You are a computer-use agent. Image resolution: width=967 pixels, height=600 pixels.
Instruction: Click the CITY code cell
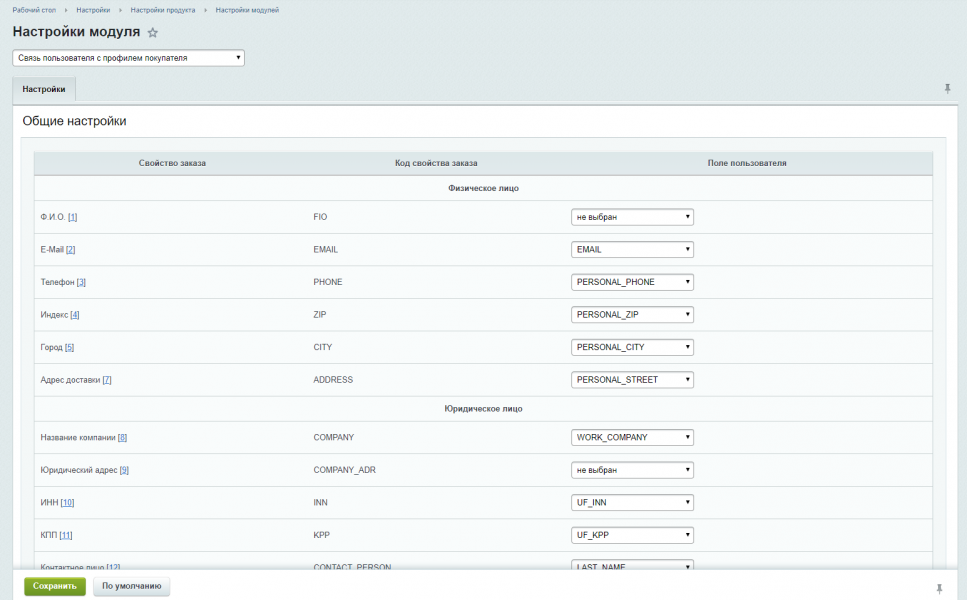coord(323,347)
